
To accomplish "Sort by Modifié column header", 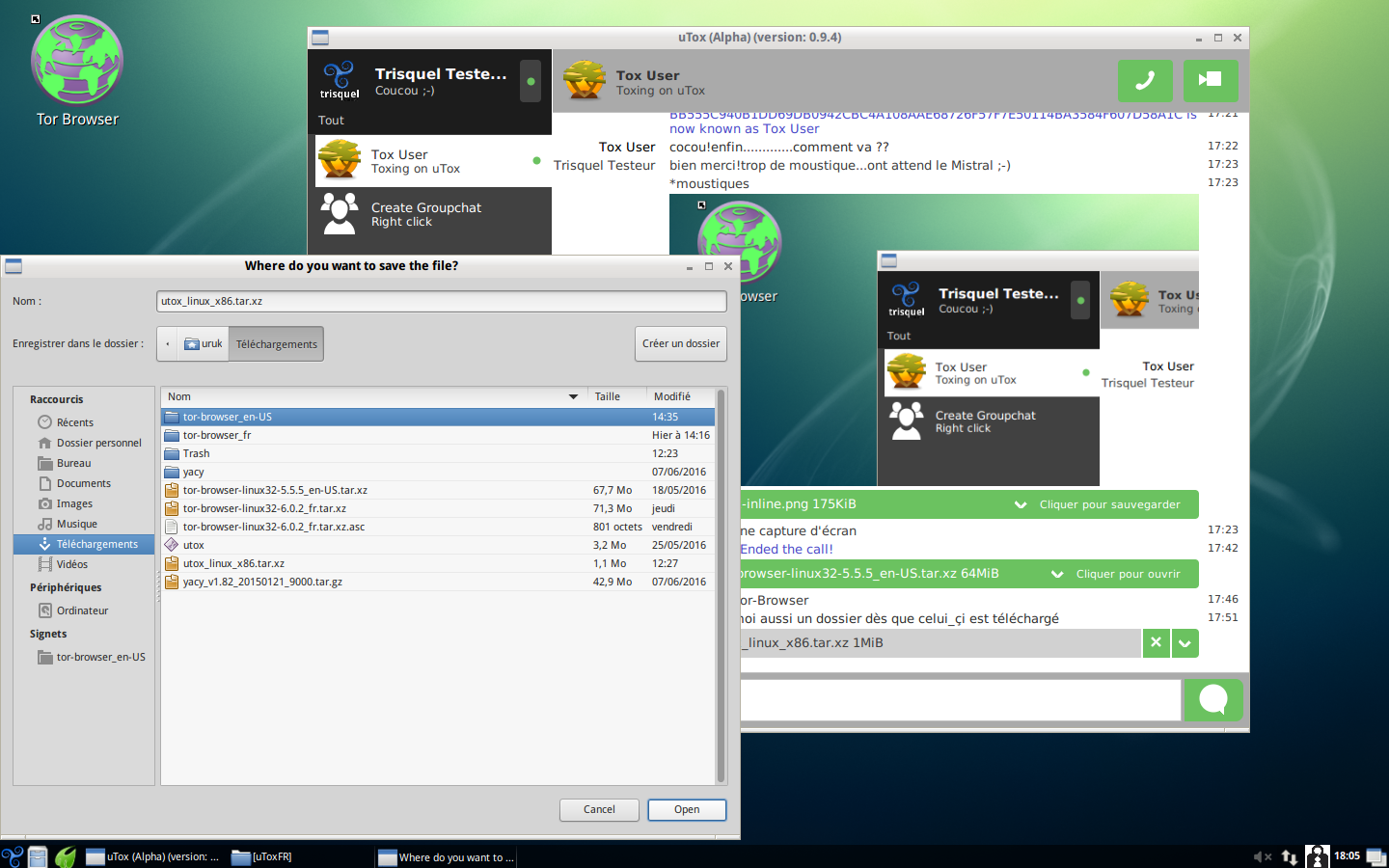I will click(x=681, y=396).
